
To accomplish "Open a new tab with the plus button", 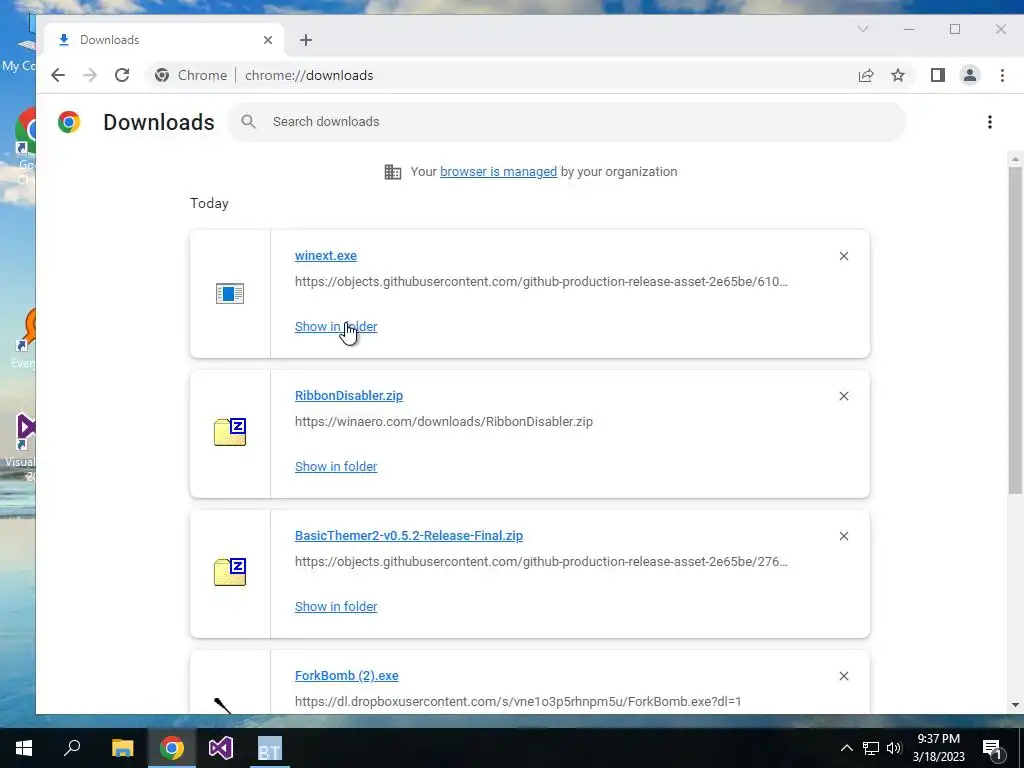I will [306, 40].
